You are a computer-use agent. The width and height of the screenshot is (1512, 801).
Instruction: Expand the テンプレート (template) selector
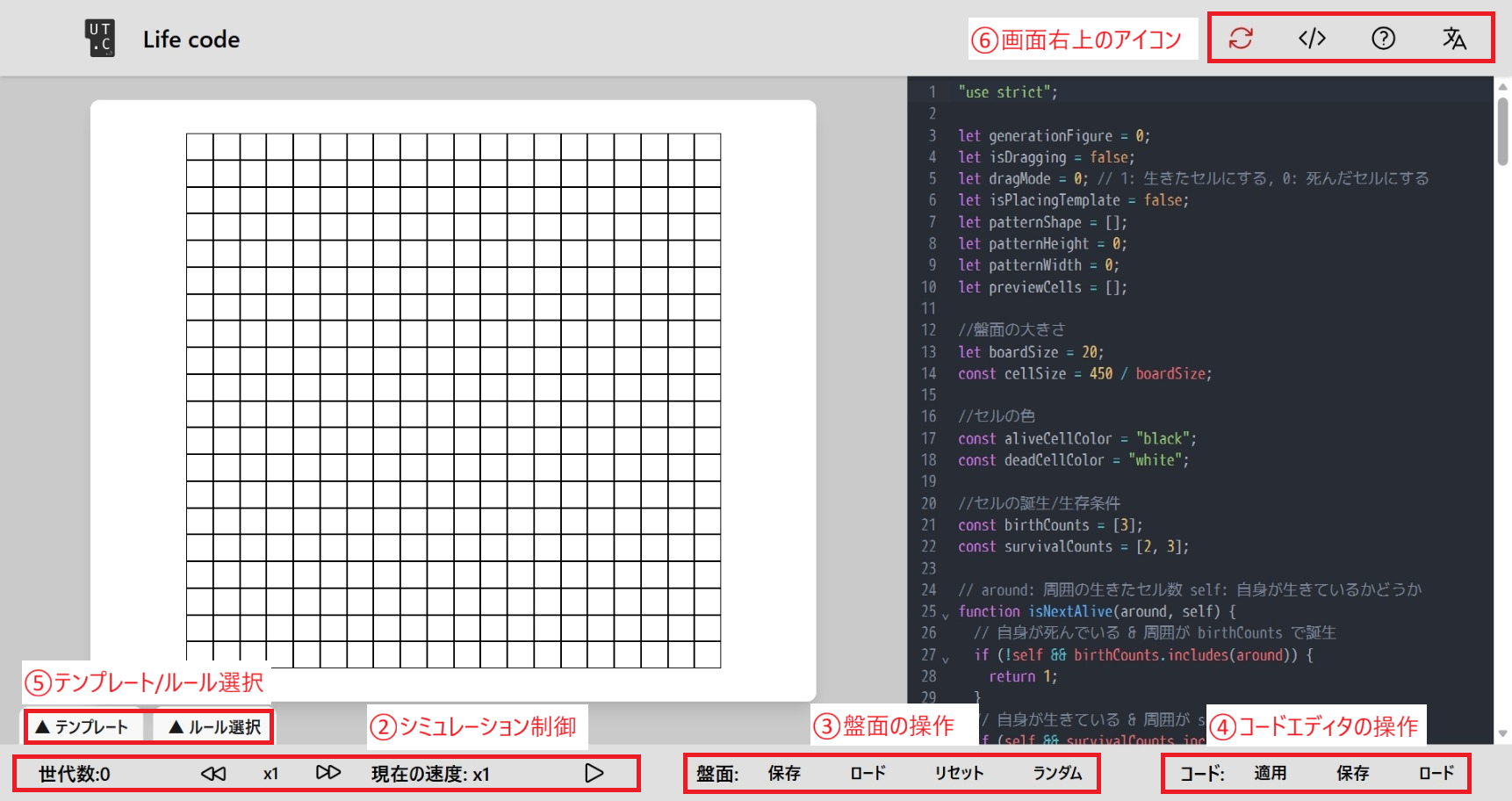[x=83, y=726]
